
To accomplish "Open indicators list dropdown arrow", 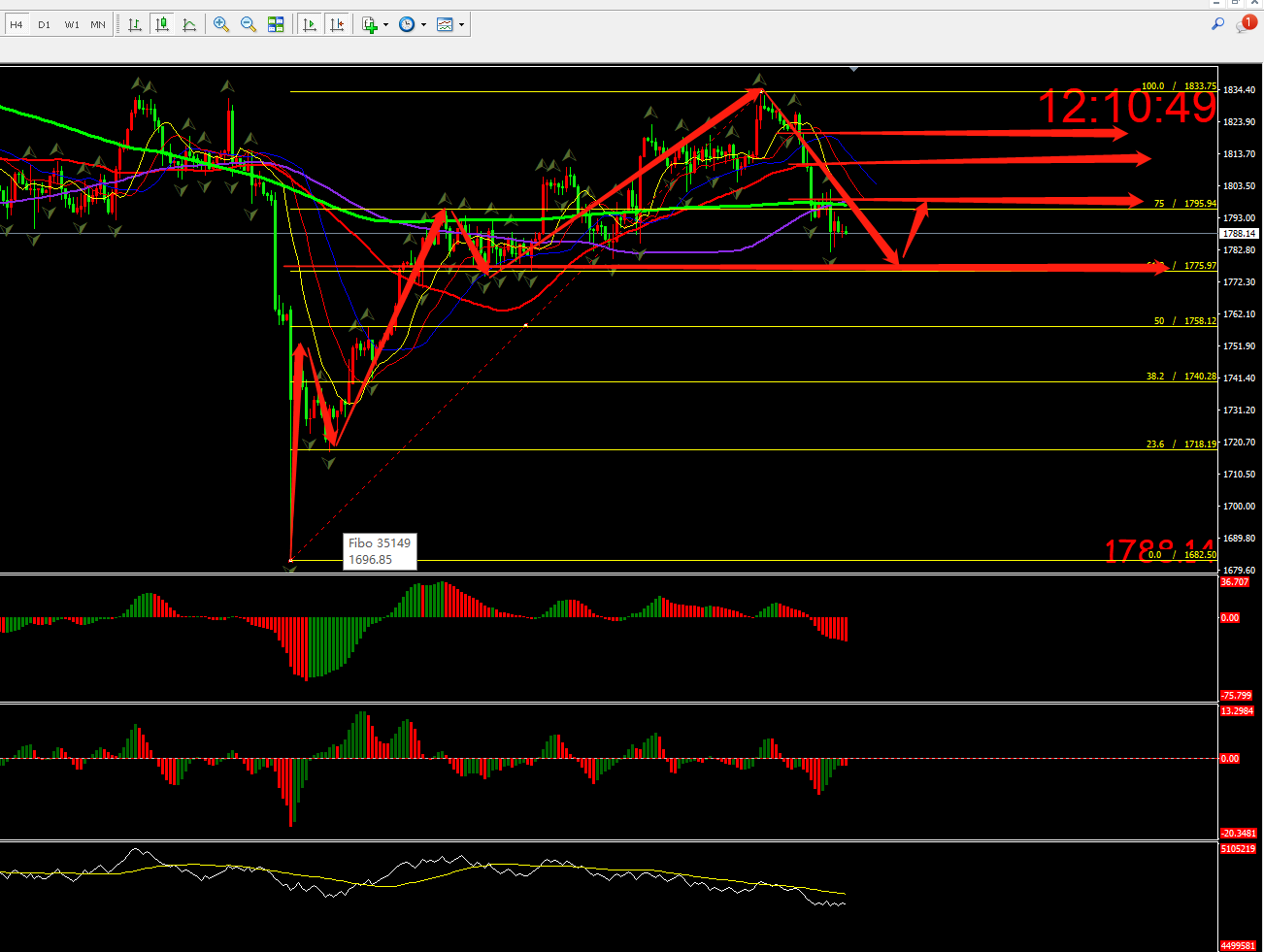I will coord(385,24).
